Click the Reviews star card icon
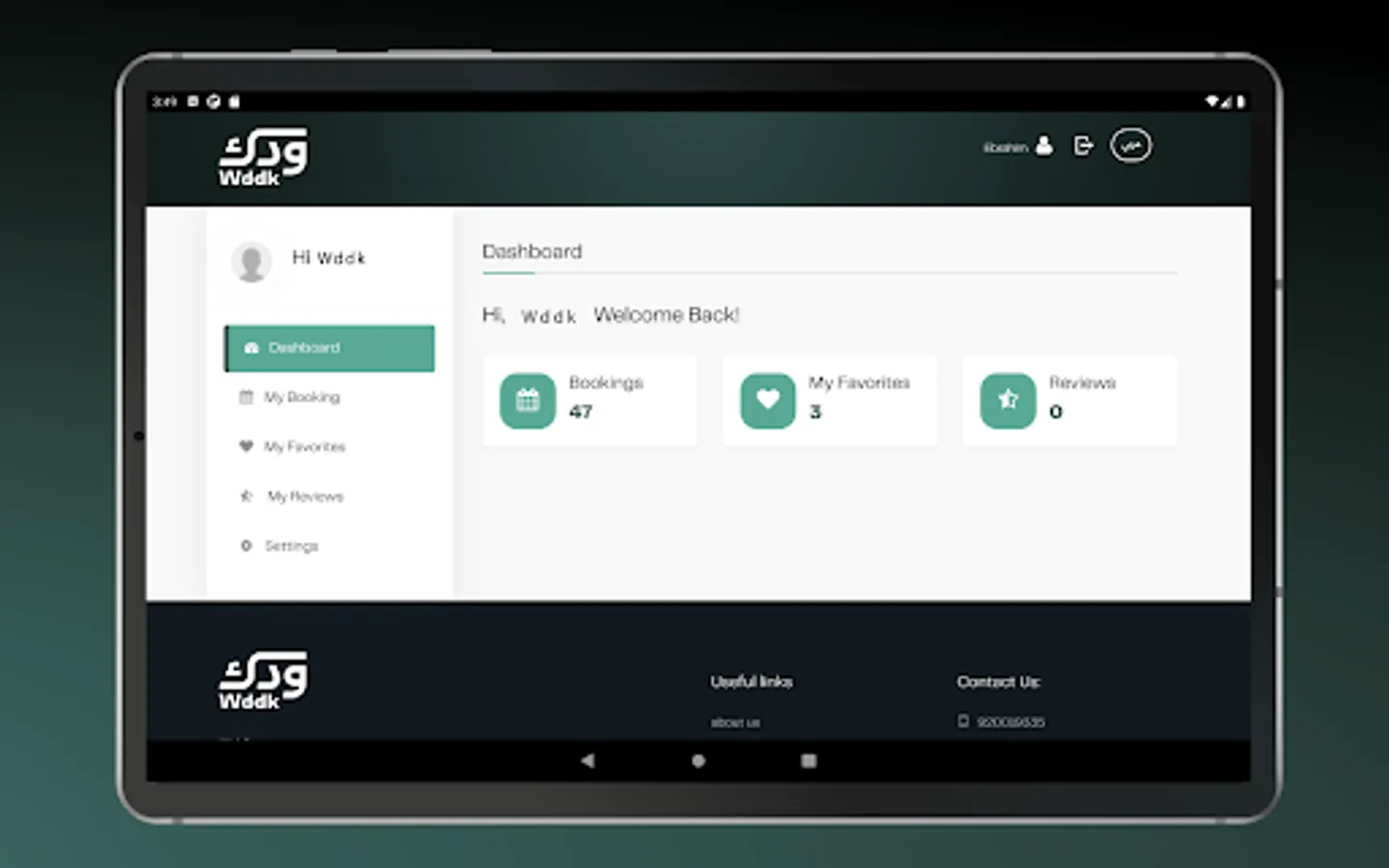1389x868 pixels. [1008, 400]
